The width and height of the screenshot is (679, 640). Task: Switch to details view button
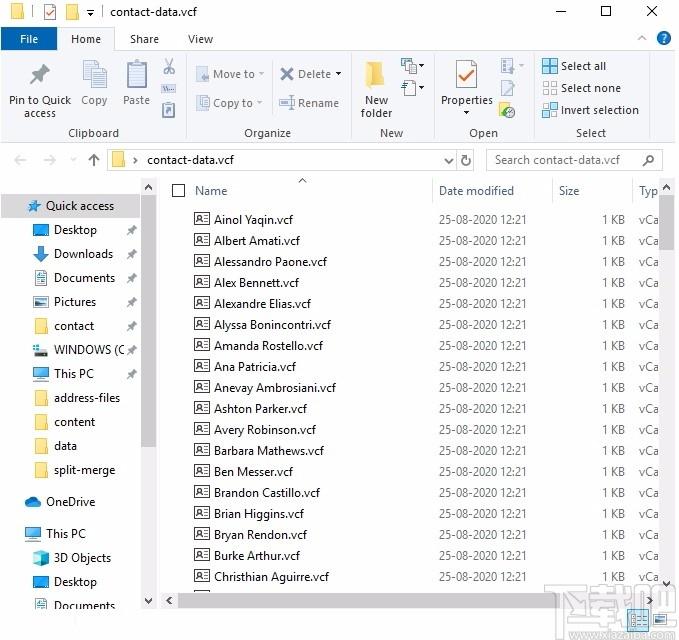[x=639, y=620]
